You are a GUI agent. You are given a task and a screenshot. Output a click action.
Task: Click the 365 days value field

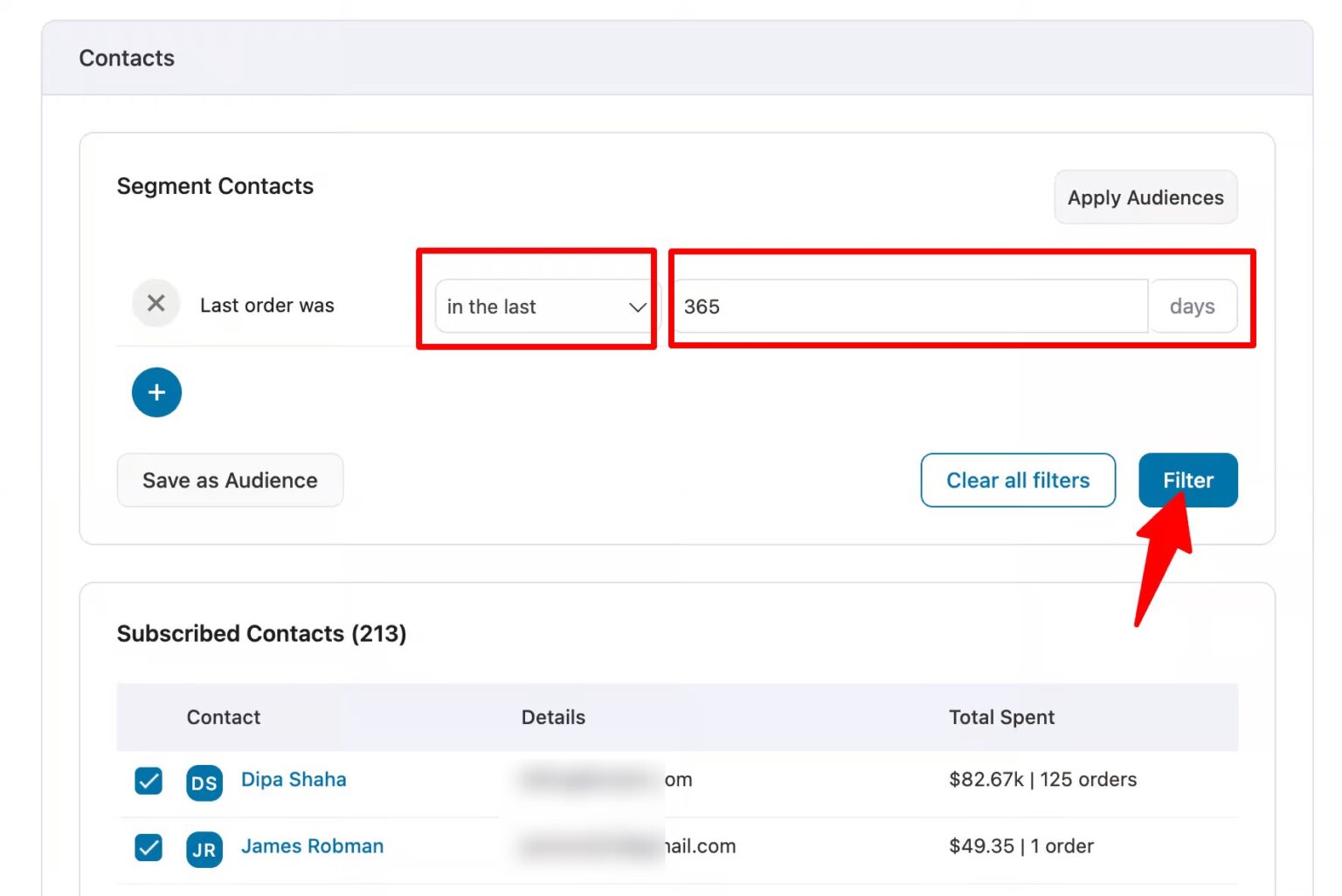(x=909, y=307)
